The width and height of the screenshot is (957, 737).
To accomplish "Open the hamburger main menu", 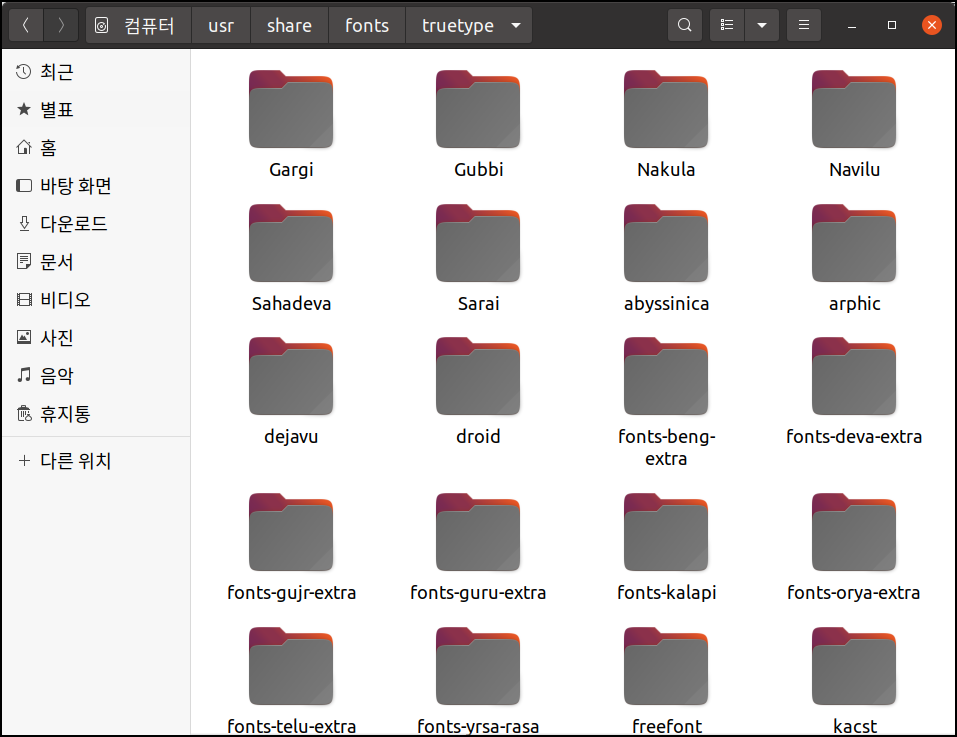I will (804, 25).
